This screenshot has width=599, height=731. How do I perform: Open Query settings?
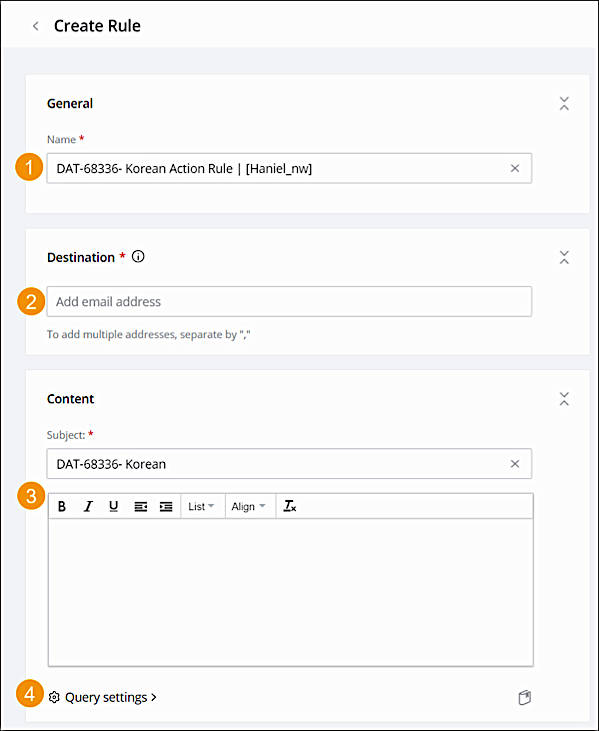coord(111,697)
